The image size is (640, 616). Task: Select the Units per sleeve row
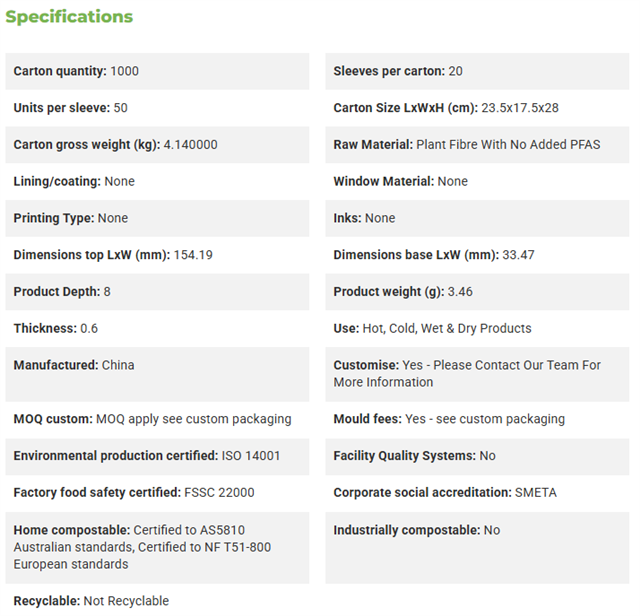coord(157,108)
